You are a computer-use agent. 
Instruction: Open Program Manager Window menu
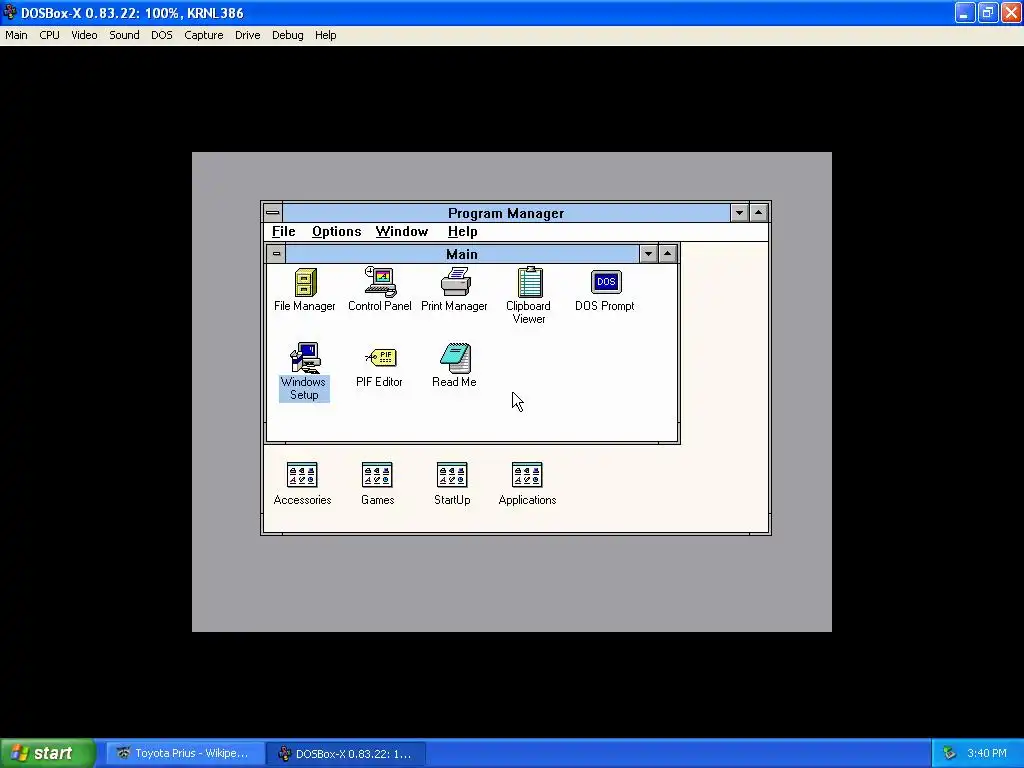(x=402, y=232)
